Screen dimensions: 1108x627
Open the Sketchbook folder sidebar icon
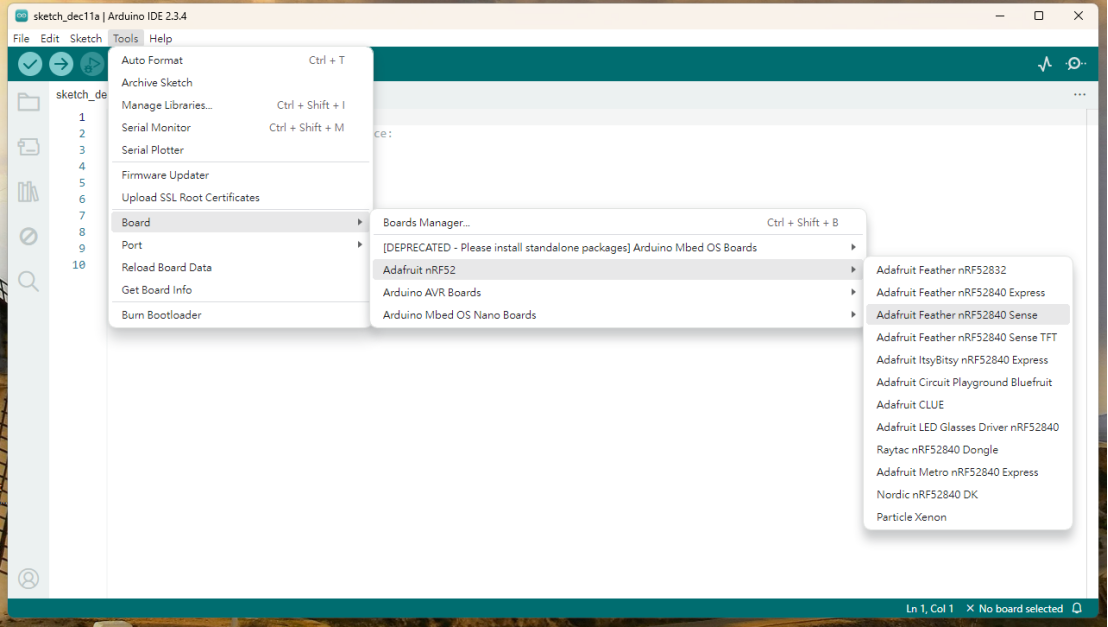(x=28, y=102)
